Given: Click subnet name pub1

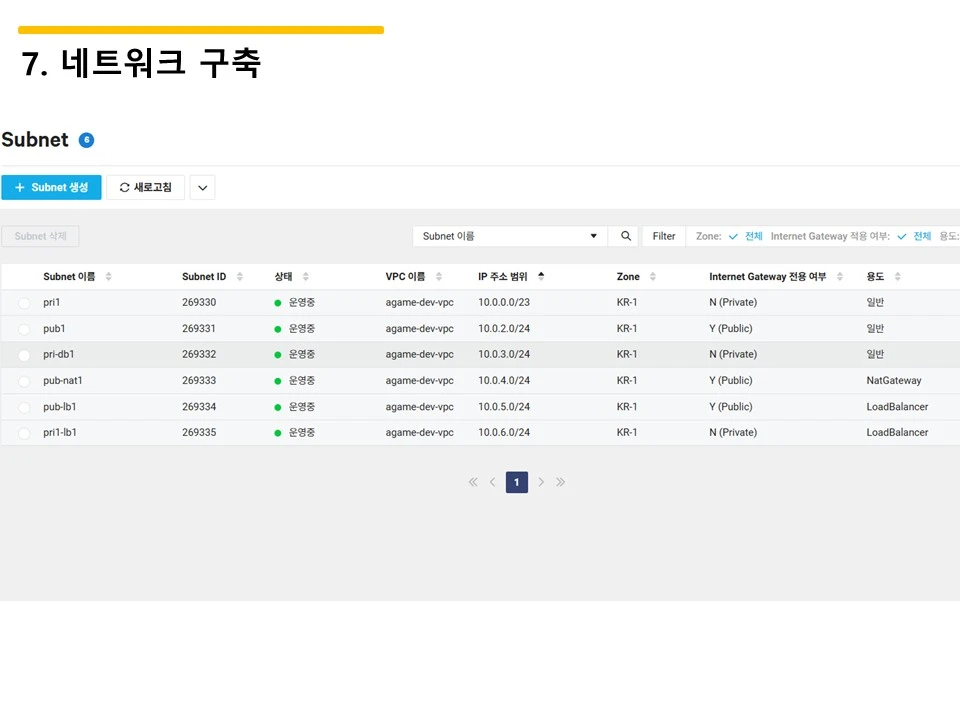Looking at the screenshot, I should coord(54,329).
